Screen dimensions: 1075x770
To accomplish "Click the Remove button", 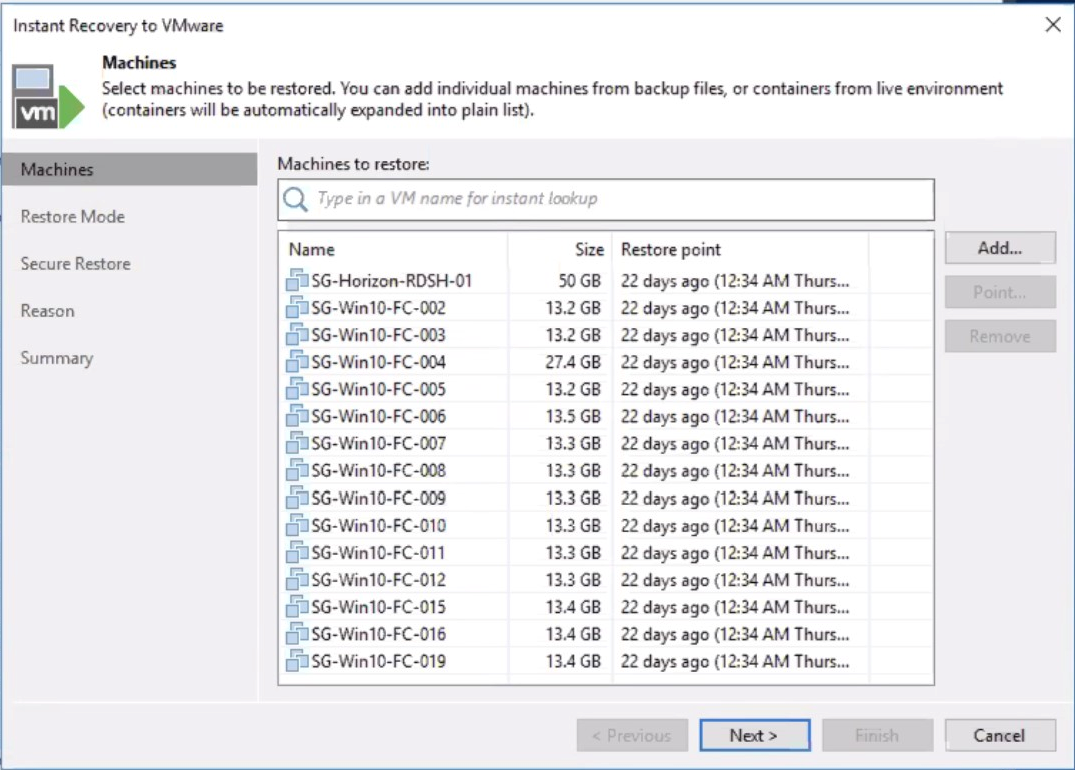I will (x=1000, y=336).
